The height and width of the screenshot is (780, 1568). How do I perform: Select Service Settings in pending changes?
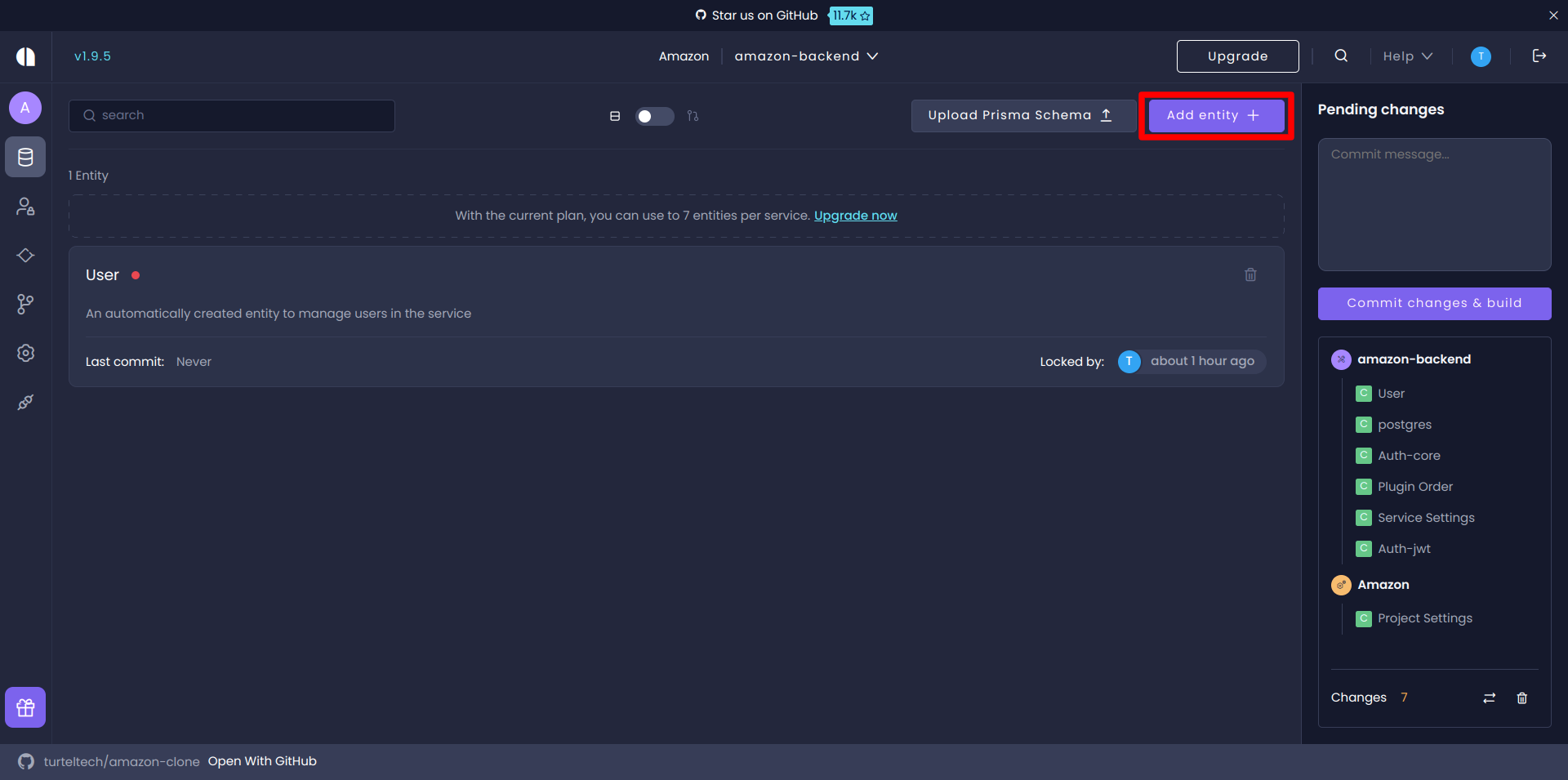coord(1425,518)
